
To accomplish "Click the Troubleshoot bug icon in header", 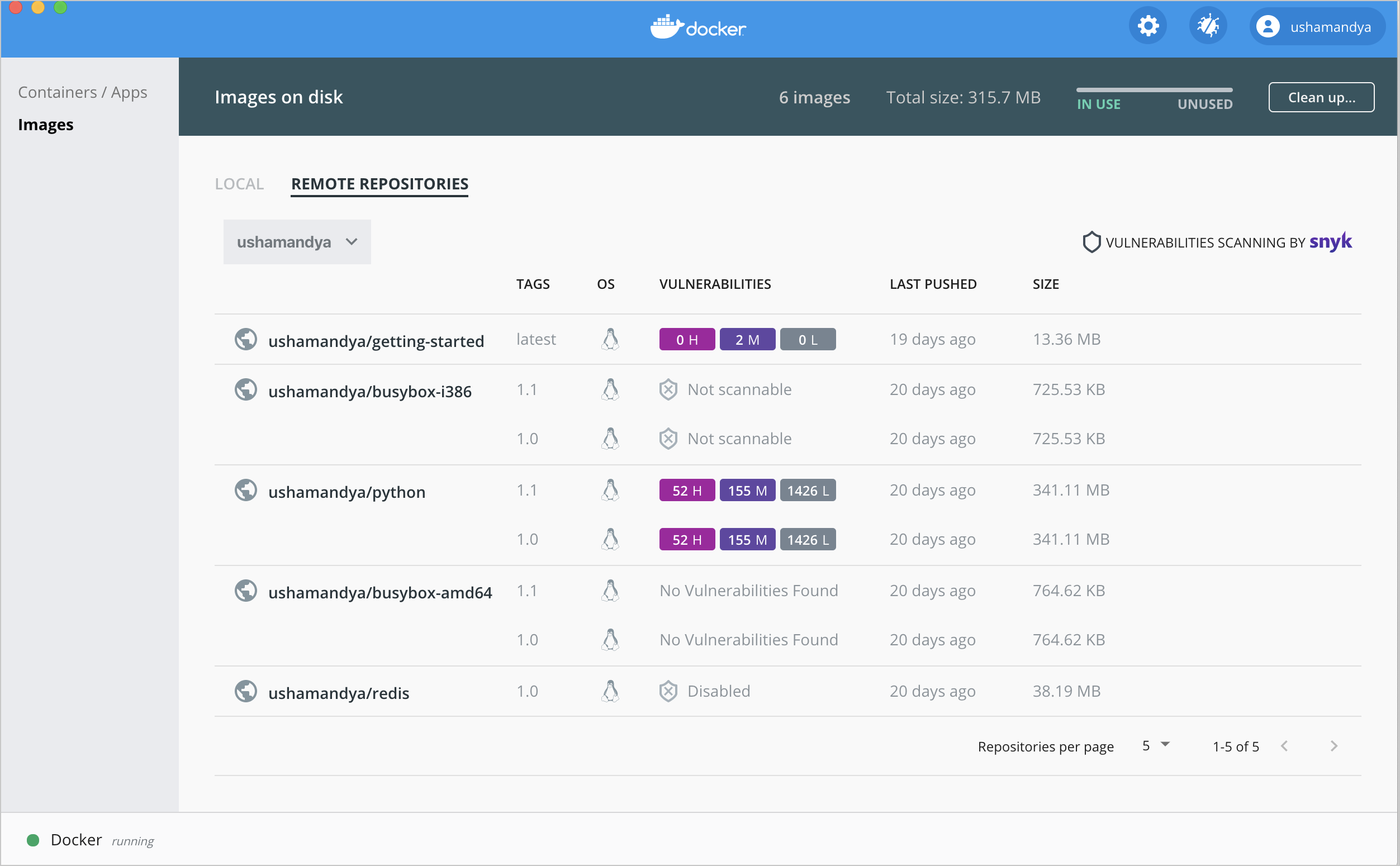I will click(1208, 26).
